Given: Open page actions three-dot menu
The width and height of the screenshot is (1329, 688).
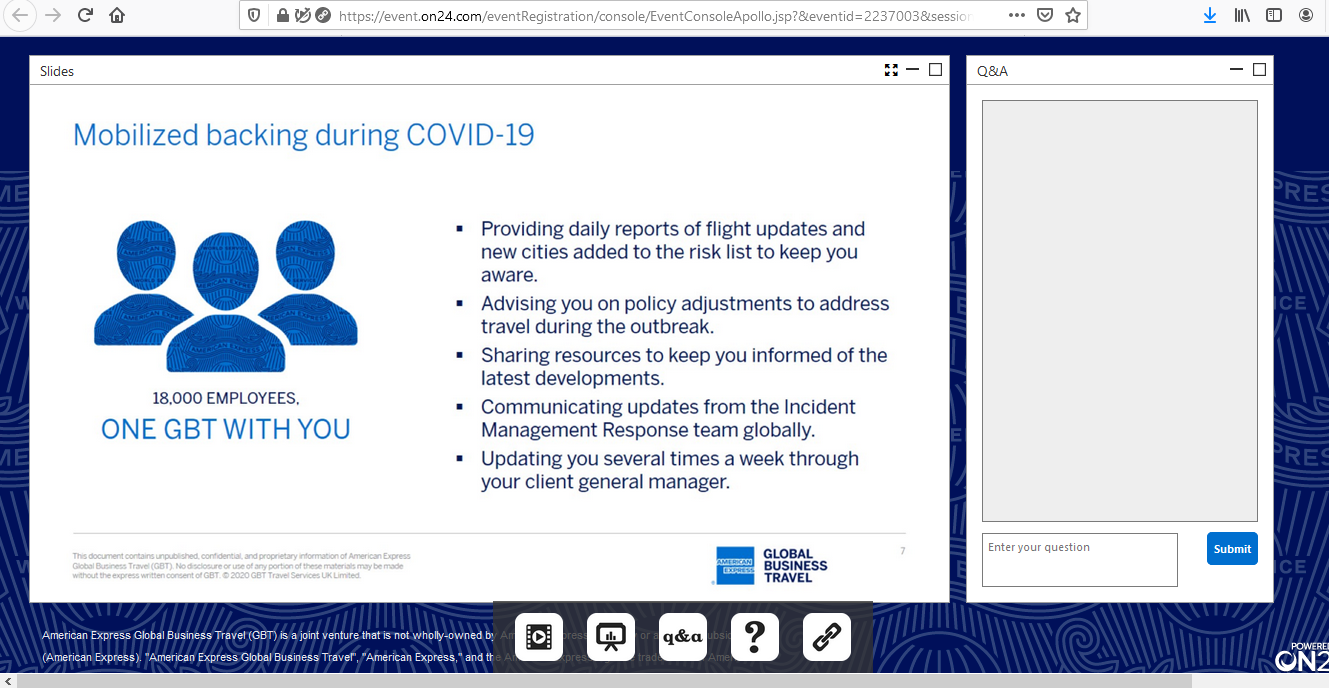Looking at the screenshot, I should 1017,16.
